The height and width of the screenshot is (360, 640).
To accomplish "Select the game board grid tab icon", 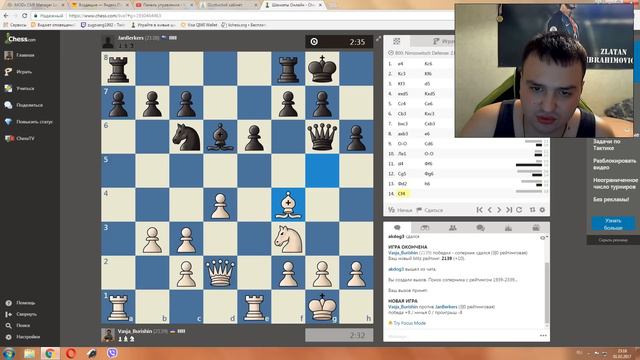I will pos(396,41).
